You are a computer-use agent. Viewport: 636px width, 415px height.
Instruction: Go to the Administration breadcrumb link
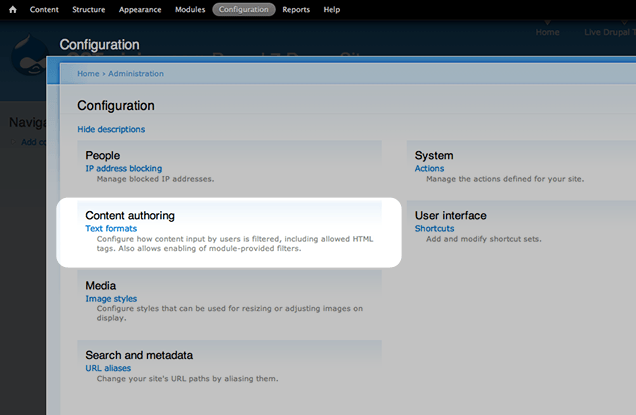(x=136, y=73)
